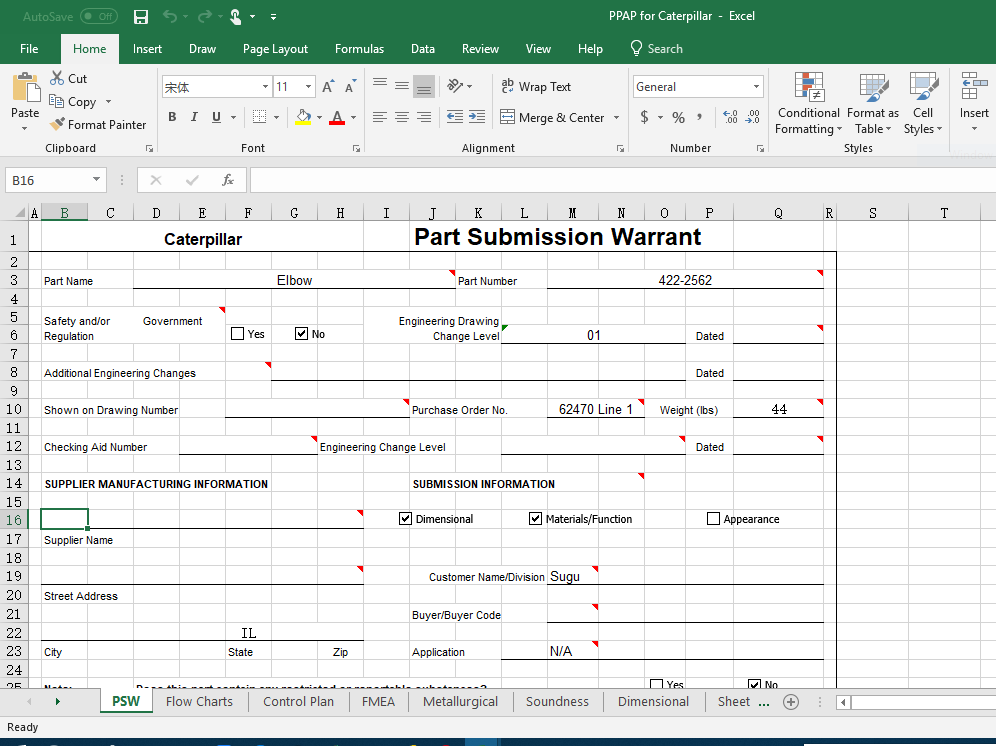The image size is (996, 746).
Task: Increase font size with larger A
Action: click(x=328, y=86)
